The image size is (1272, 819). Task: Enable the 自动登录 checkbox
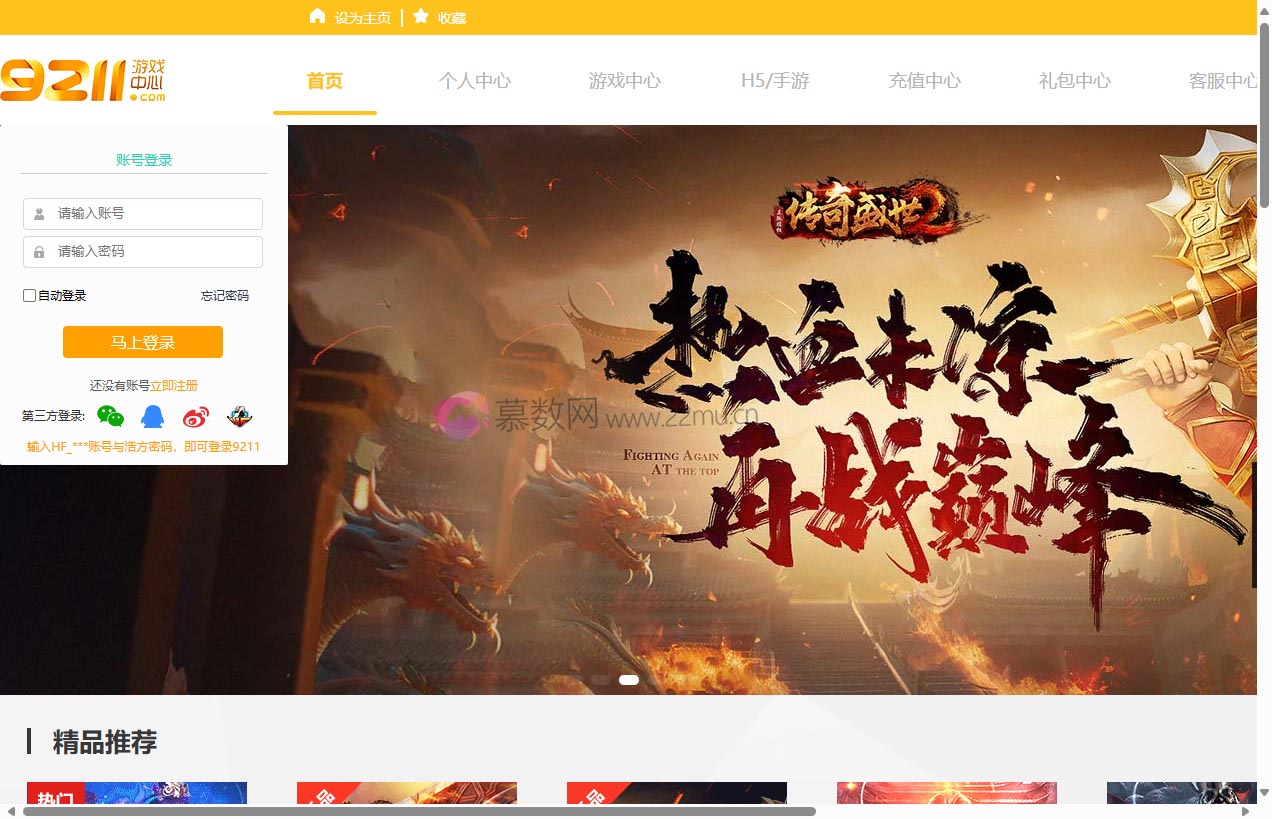pos(30,296)
